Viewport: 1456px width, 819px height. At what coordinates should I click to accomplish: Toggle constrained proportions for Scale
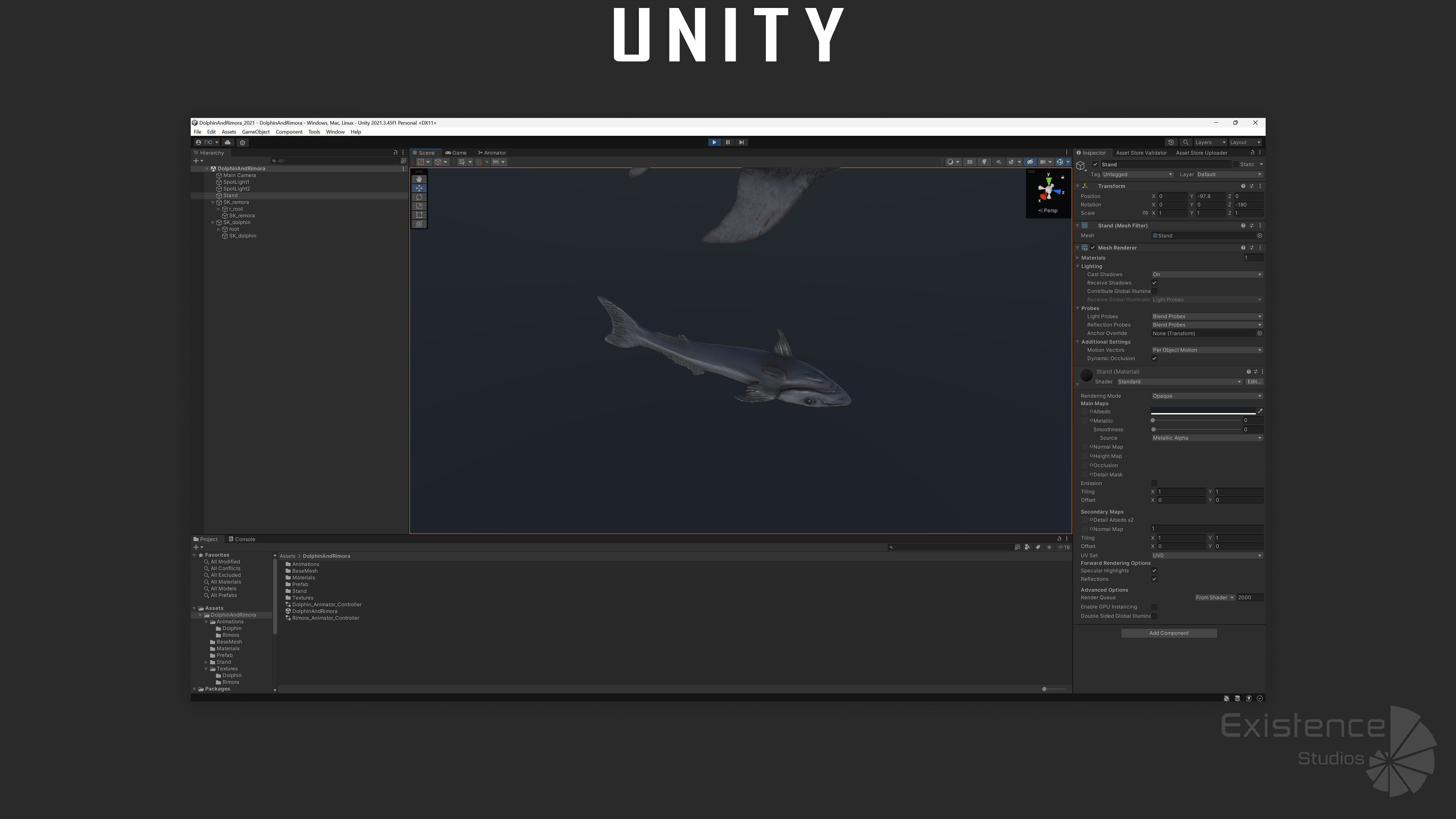pos(1145,213)
